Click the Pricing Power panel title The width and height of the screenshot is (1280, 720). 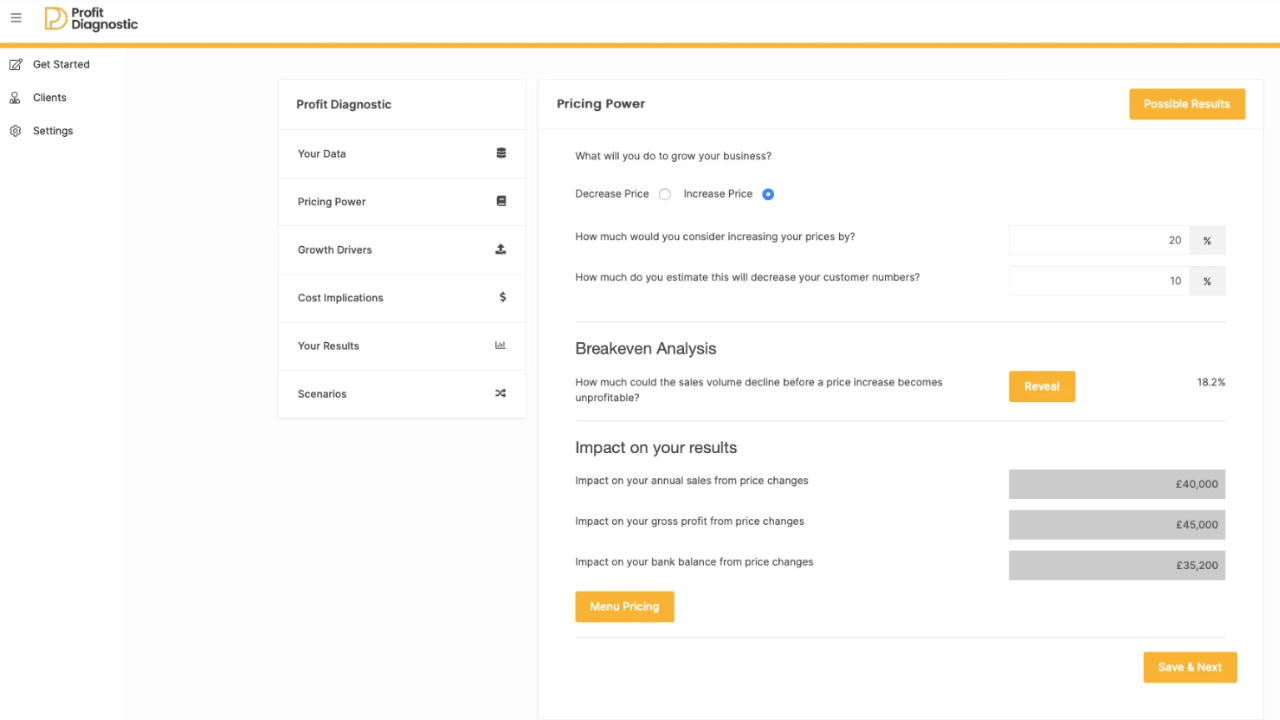pyautogui.click(x=601, y=104)
